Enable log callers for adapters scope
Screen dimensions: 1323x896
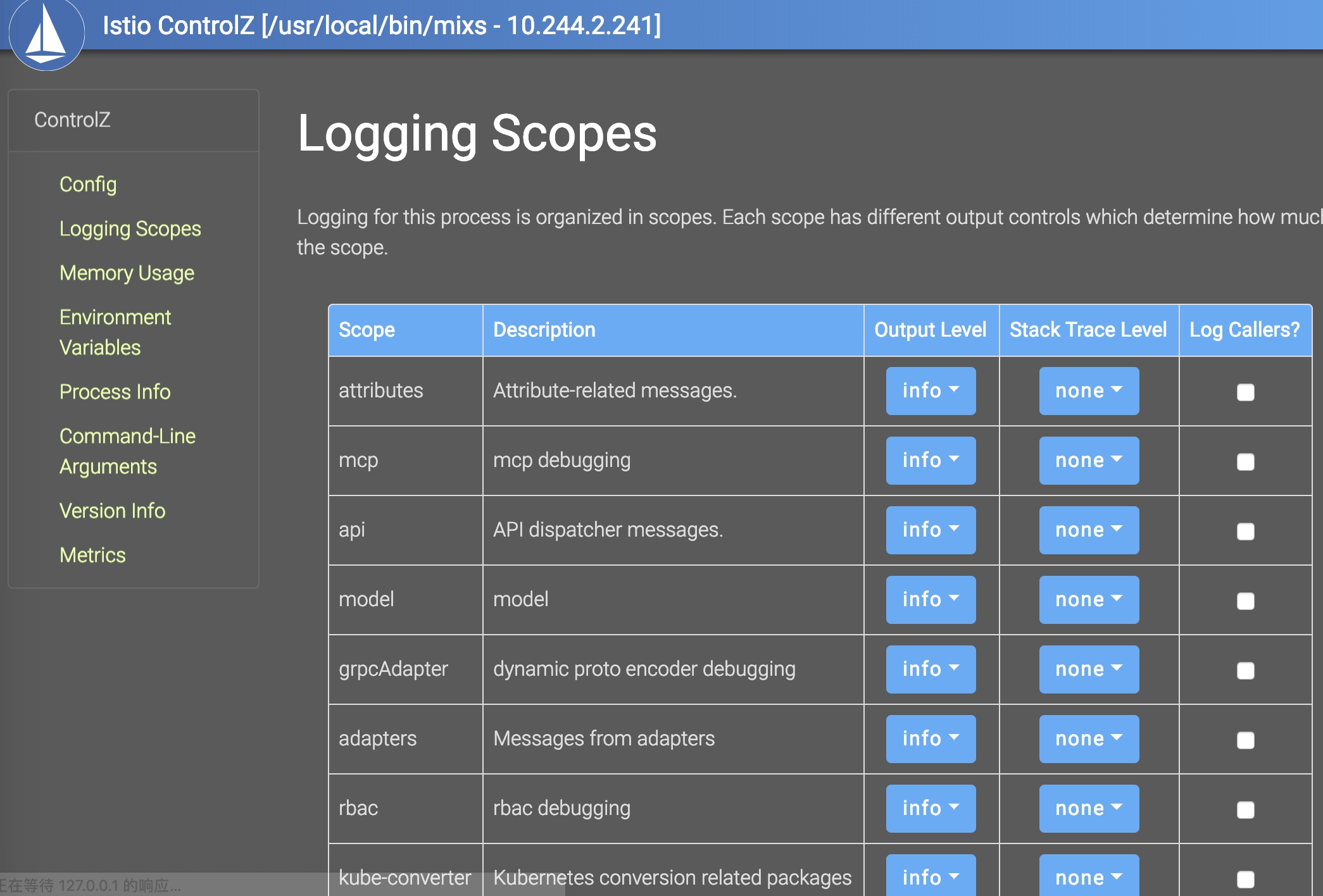tap(1245, 740)
